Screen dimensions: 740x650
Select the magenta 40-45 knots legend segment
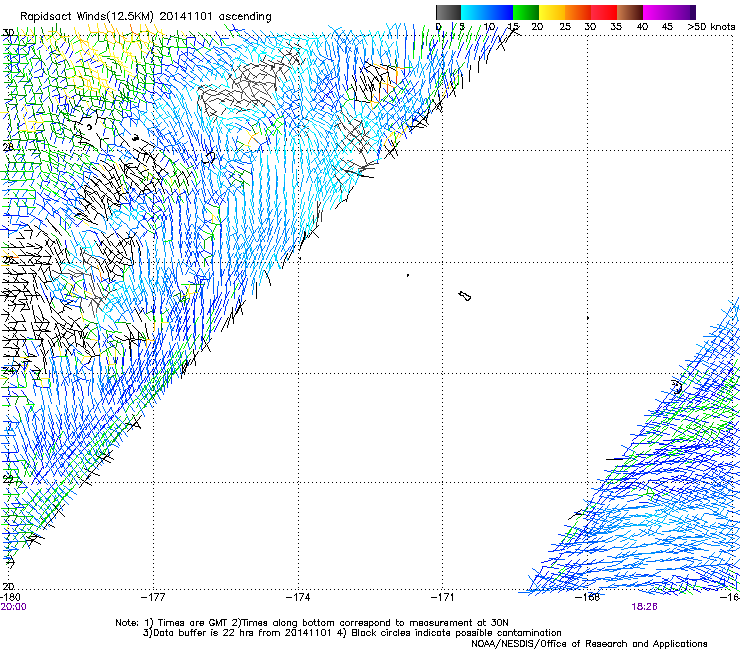tap(656, 12)
